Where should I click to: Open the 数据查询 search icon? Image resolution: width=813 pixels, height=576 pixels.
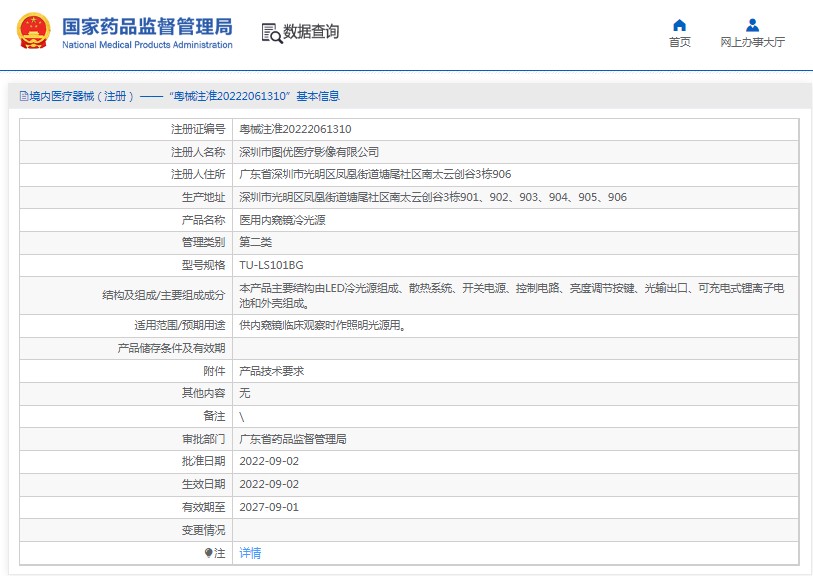click(x=272, y=33)
